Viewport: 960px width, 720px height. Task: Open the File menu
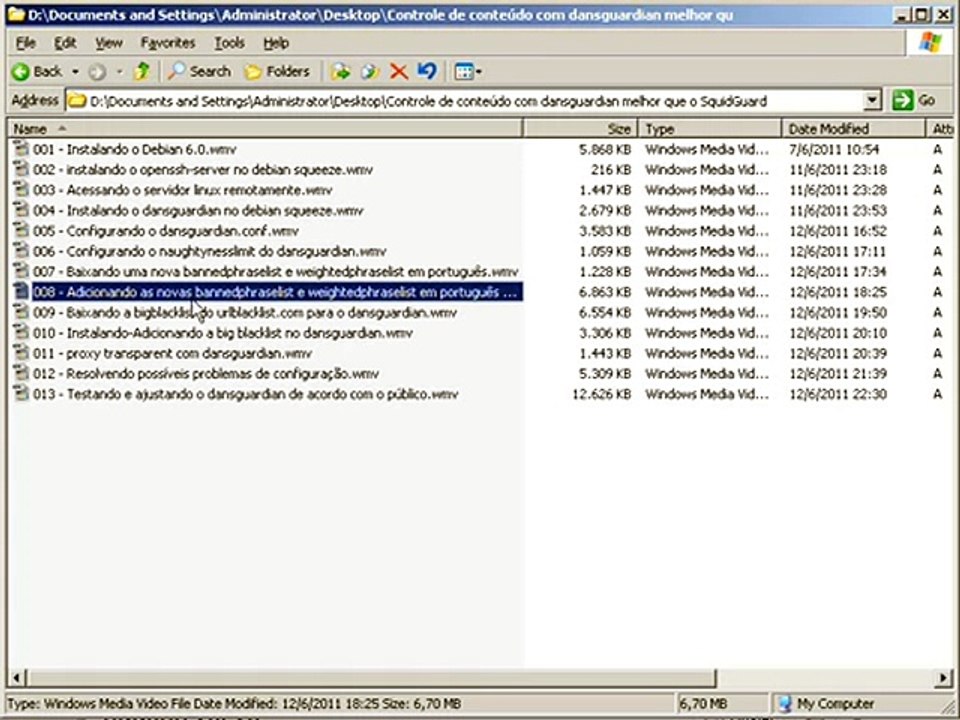coord(26,43)
